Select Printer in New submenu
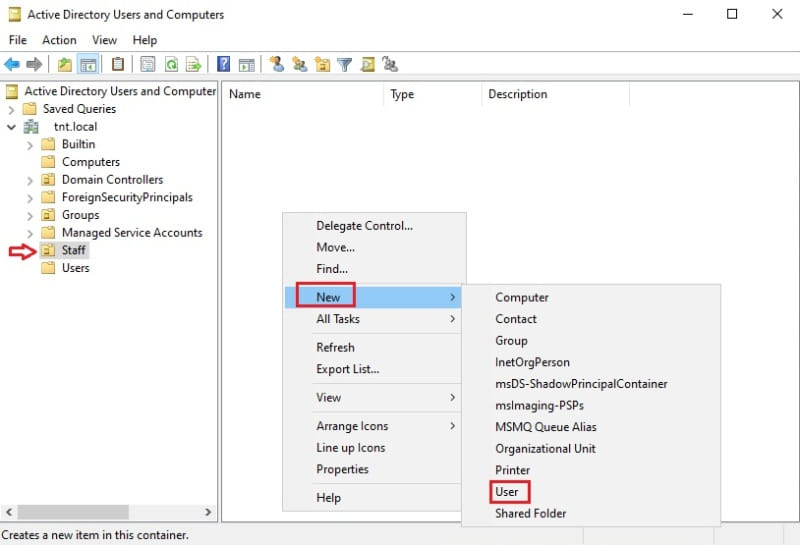 click(591, 470)
